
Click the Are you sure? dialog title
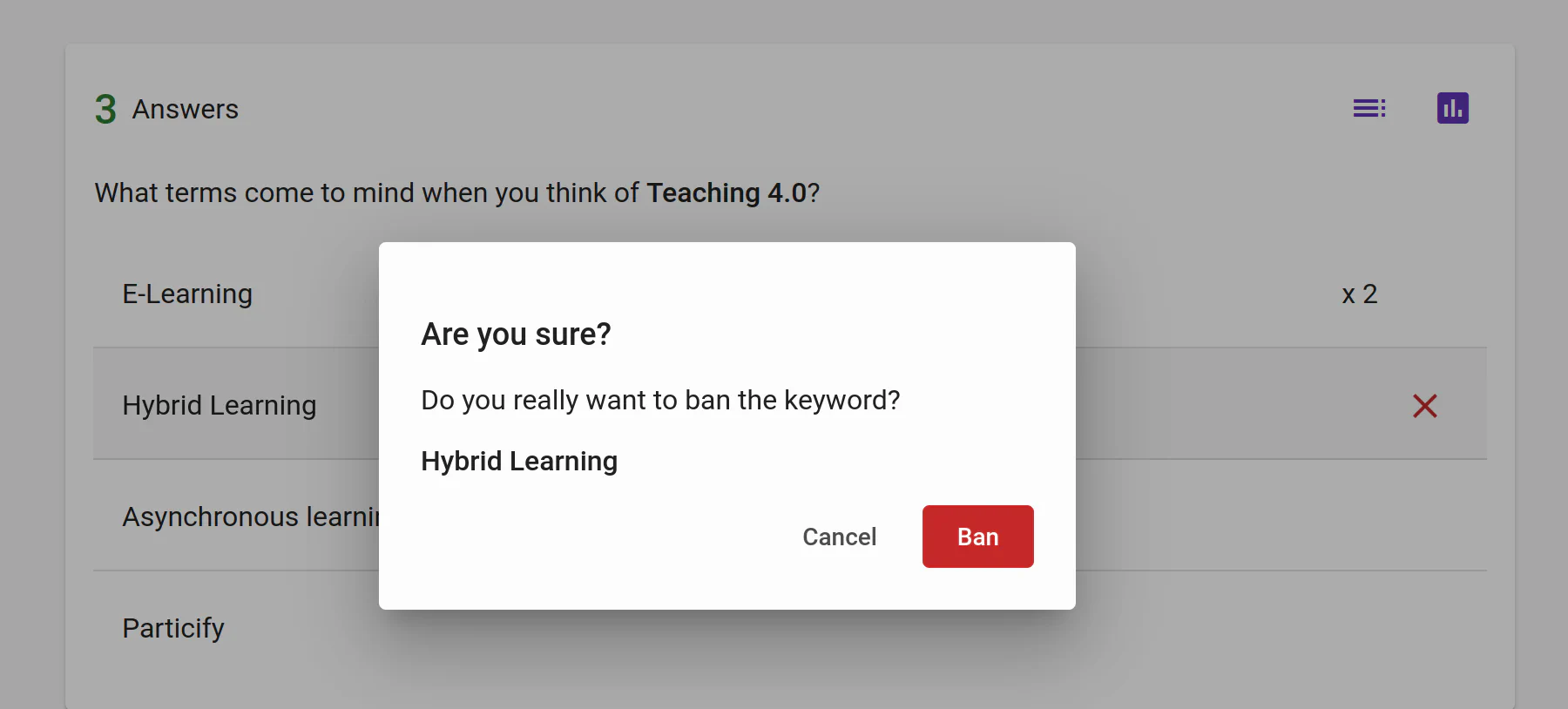516,334
